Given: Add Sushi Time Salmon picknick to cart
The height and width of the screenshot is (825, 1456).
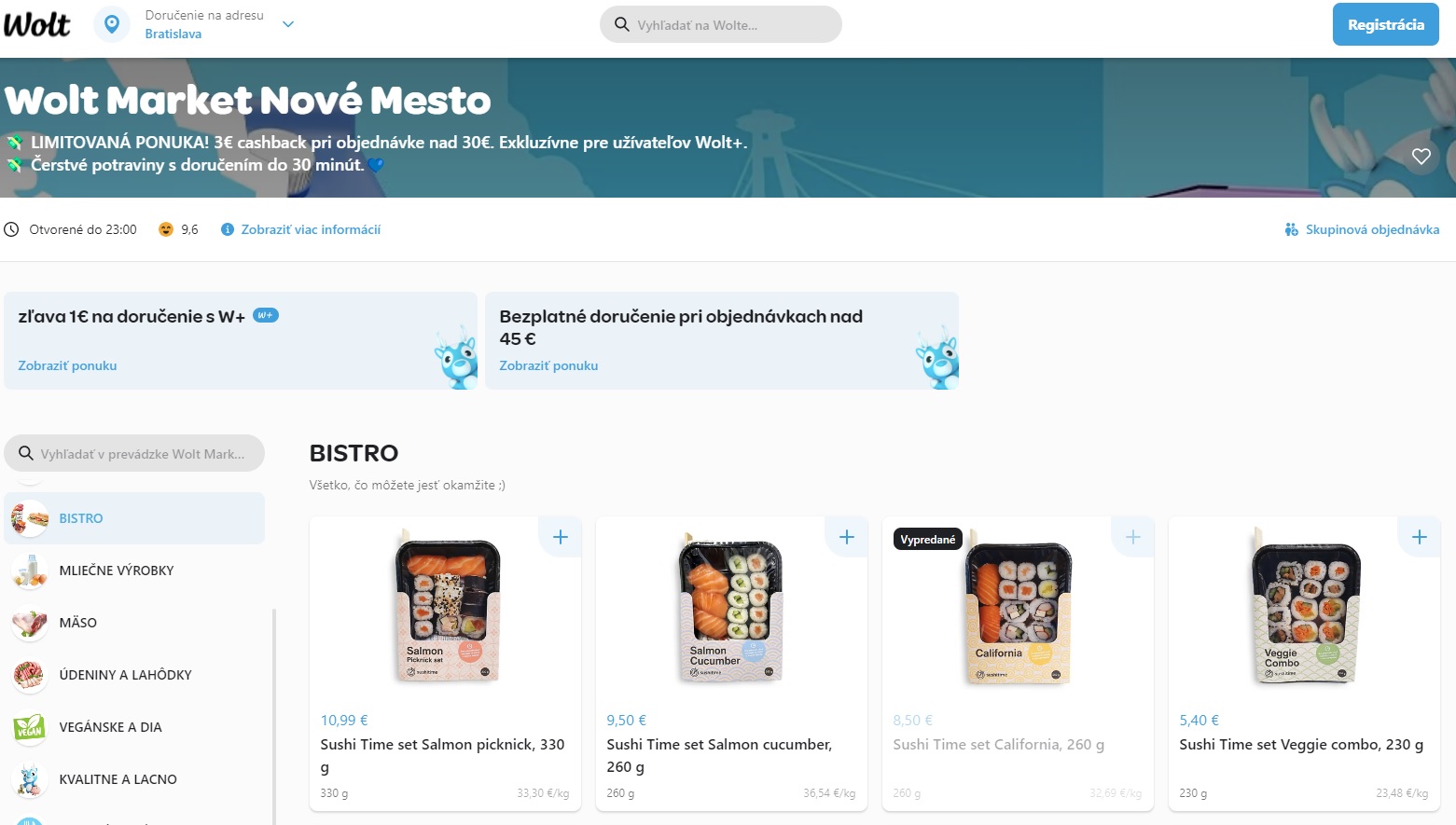Looking at the screenshot, I should pos(561,537).
